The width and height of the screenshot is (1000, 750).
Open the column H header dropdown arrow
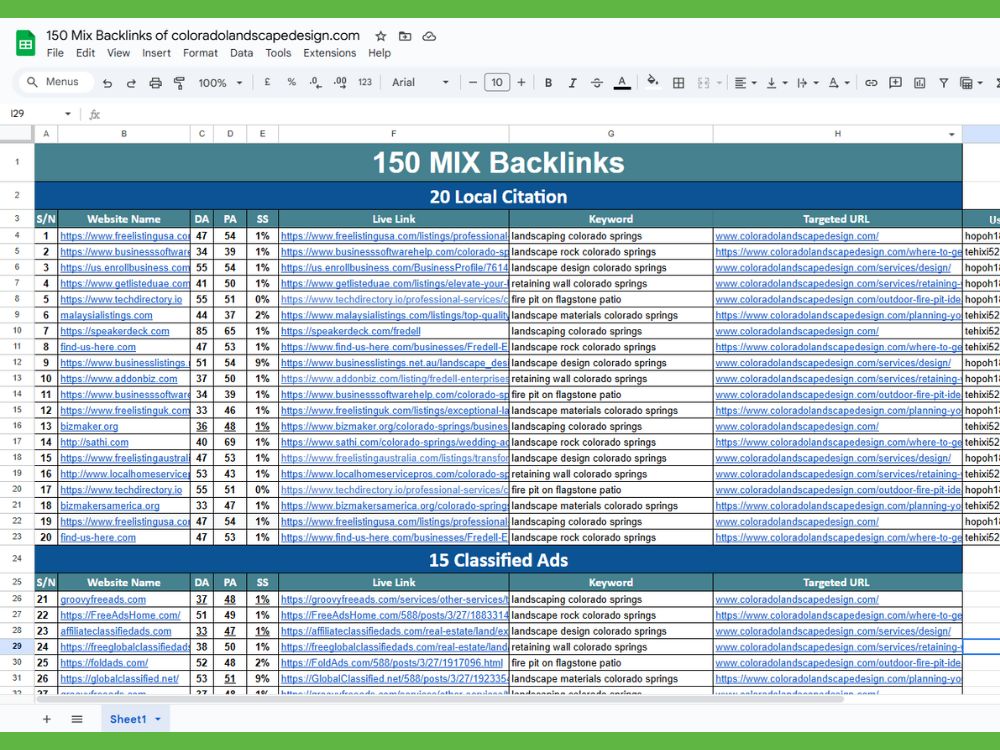click(952, 134)
